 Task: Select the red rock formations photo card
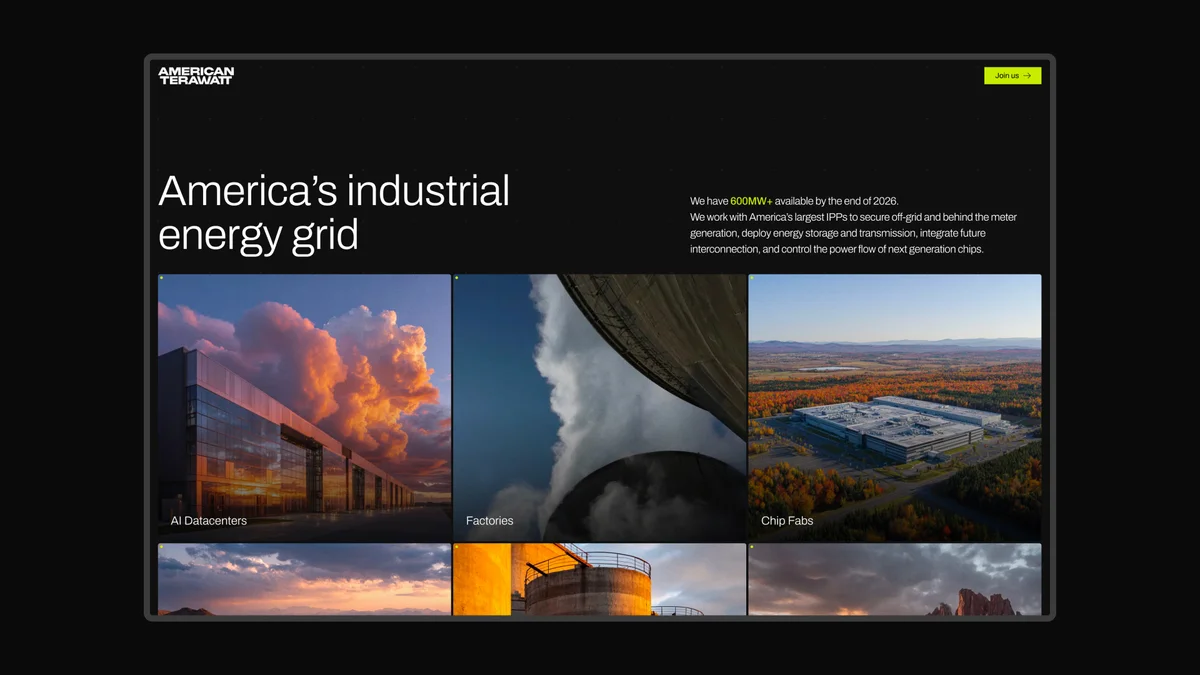tap(895, 579)
